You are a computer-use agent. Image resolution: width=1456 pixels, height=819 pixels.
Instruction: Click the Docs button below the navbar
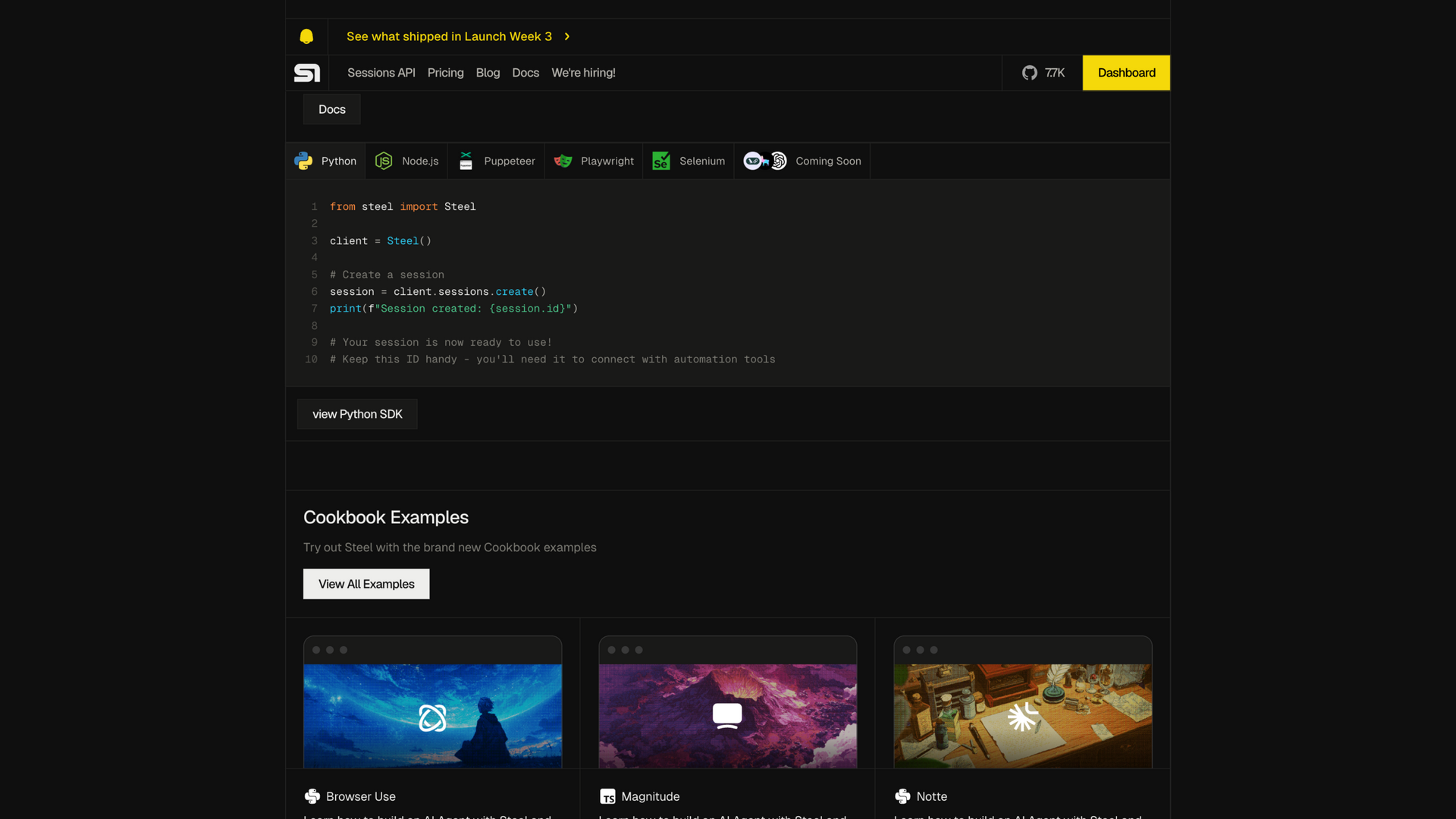coord(332,109)
